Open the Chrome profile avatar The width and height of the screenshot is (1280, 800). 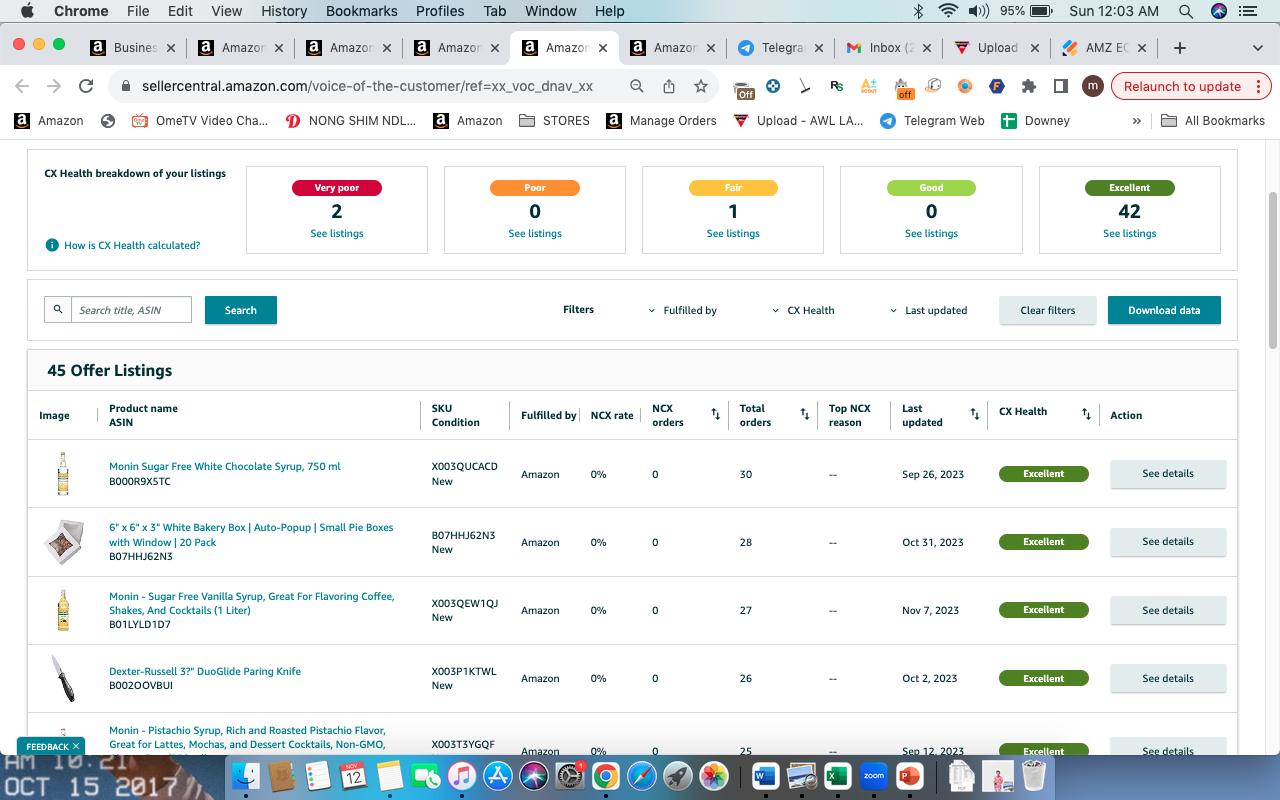pos(1093,86)
